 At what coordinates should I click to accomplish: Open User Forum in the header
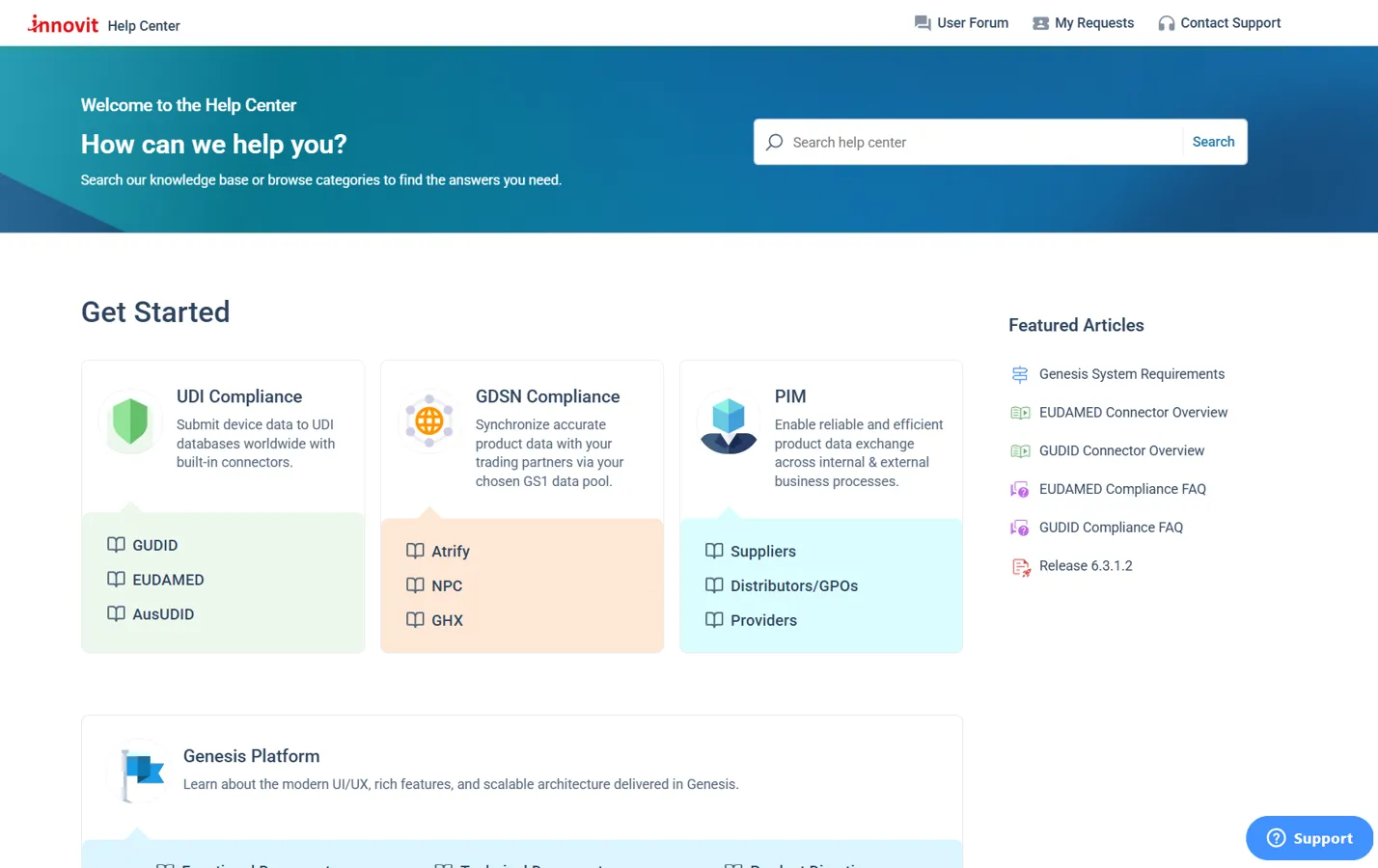[961, 23]
